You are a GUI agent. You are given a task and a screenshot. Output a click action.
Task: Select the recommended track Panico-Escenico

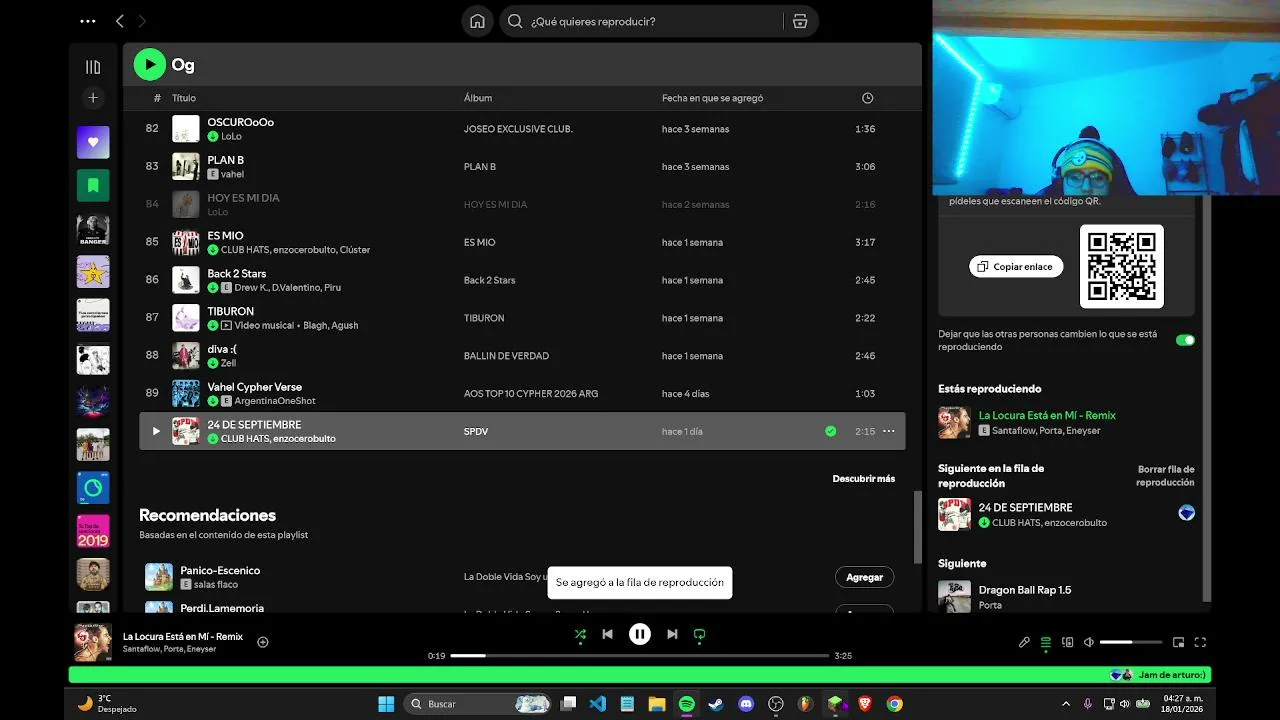(x=220, y=570)
